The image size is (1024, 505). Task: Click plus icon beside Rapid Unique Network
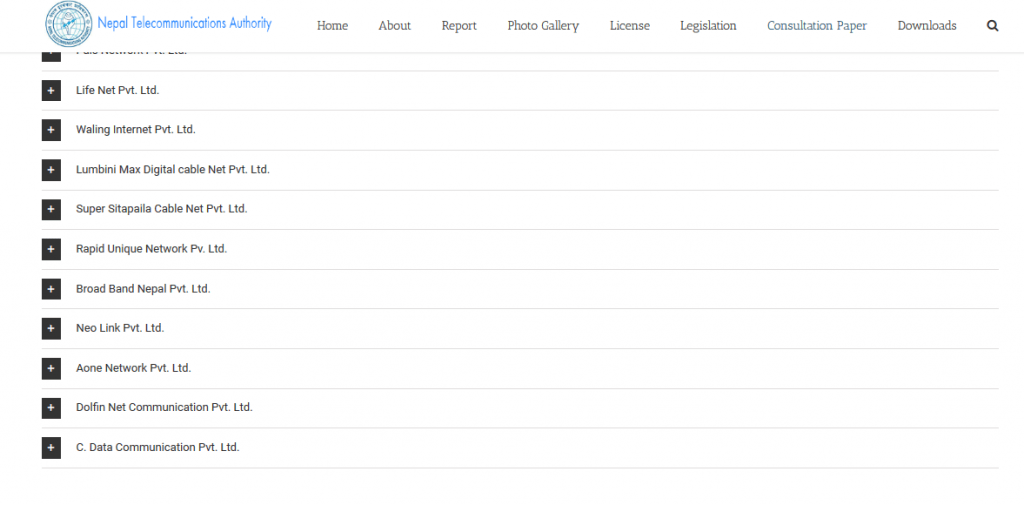point(51,249)
